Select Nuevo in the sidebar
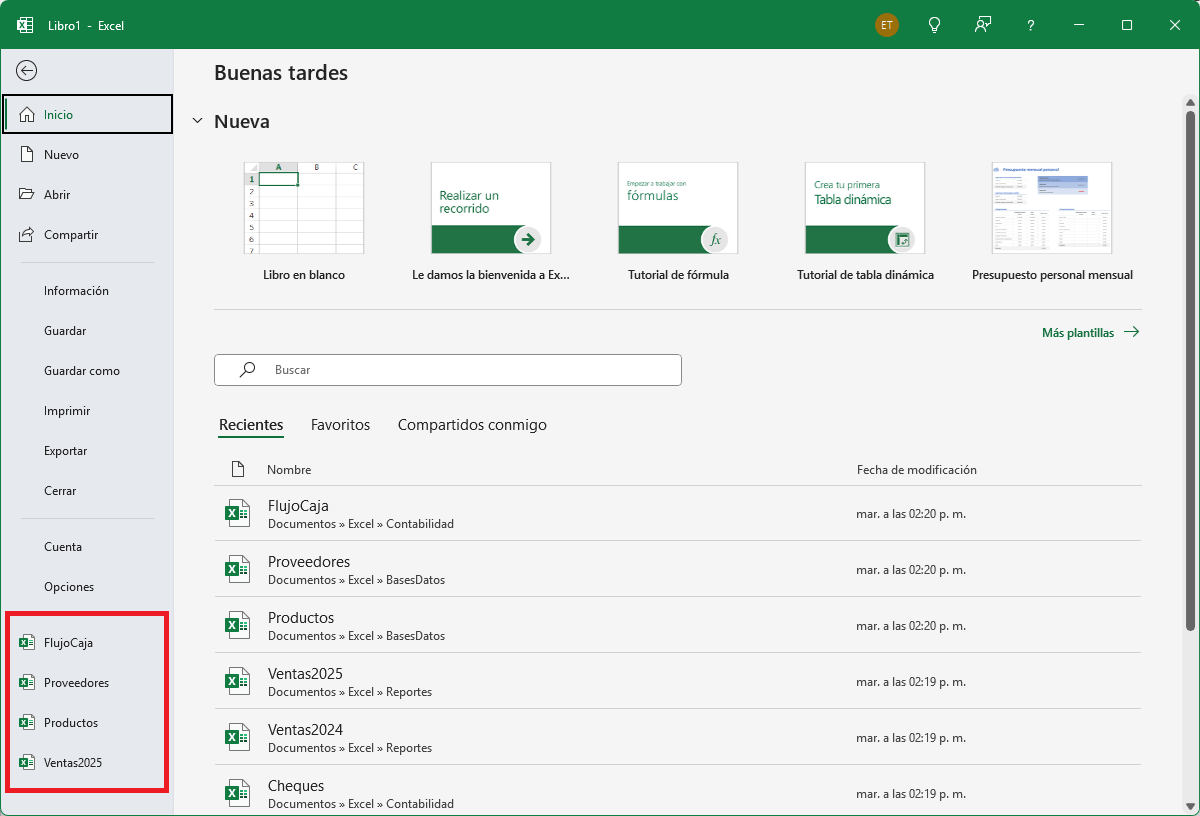The image size is (1200, 816). tap(88, 155)
